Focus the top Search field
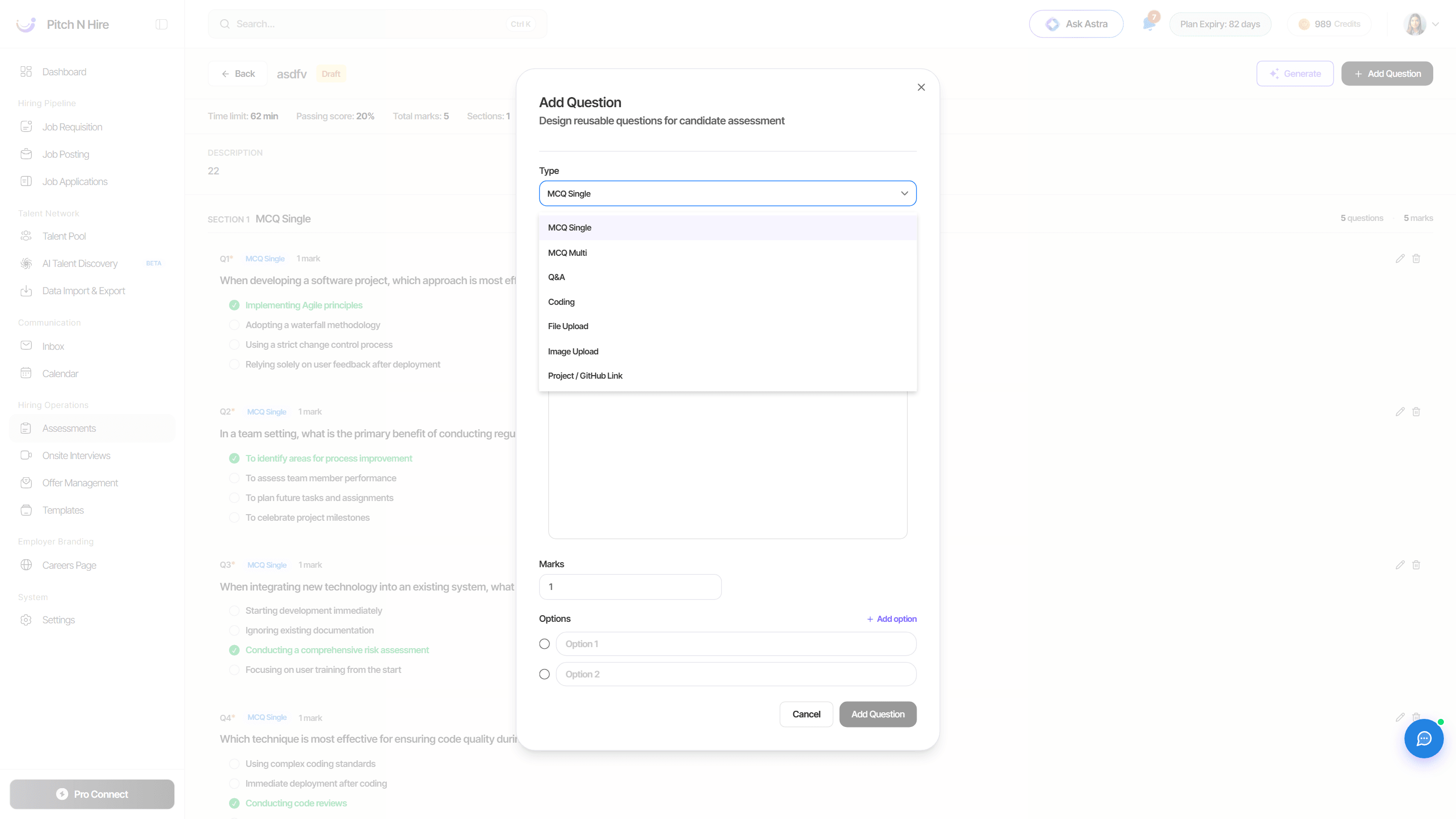Viewport: 1456px width, 819px height. pos(378,24)
